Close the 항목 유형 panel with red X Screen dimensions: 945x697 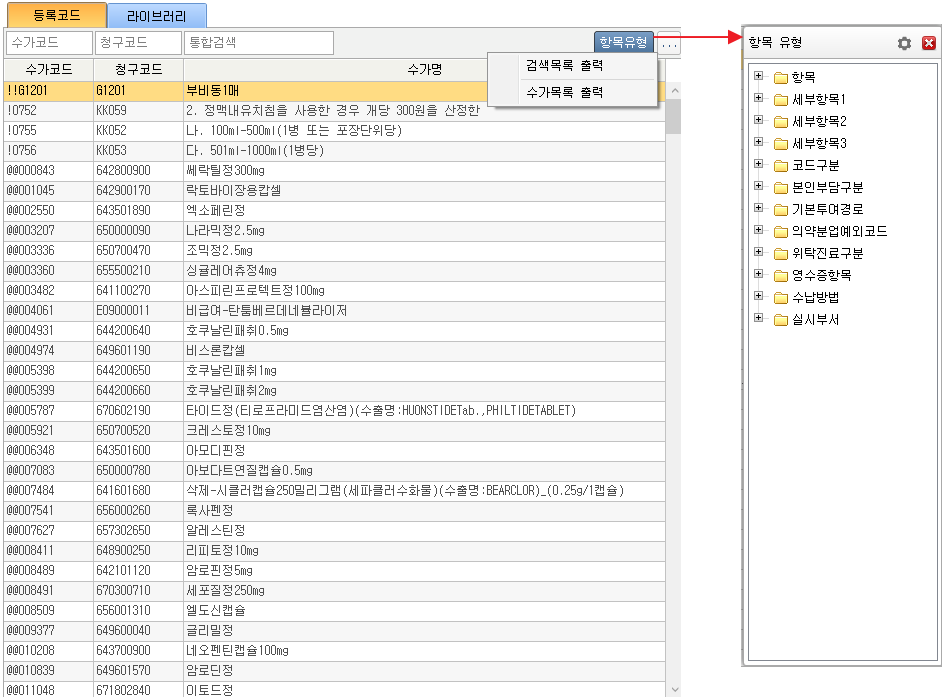click(x=928, y=43)
